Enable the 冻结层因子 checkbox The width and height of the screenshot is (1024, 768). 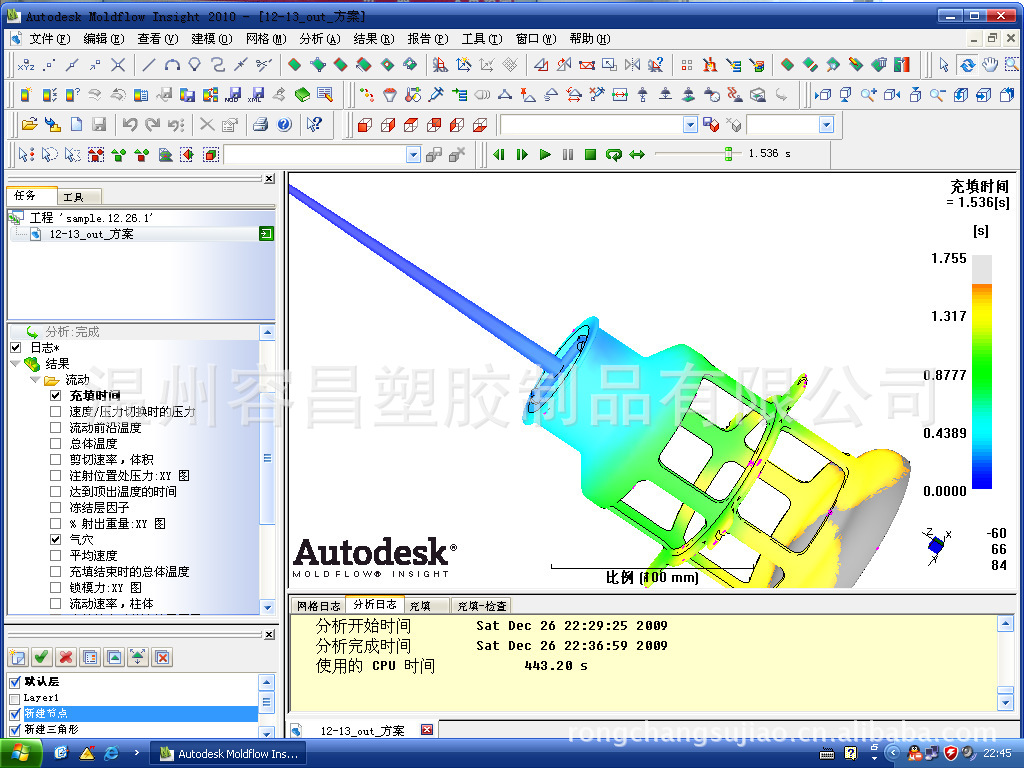[56, 507]
